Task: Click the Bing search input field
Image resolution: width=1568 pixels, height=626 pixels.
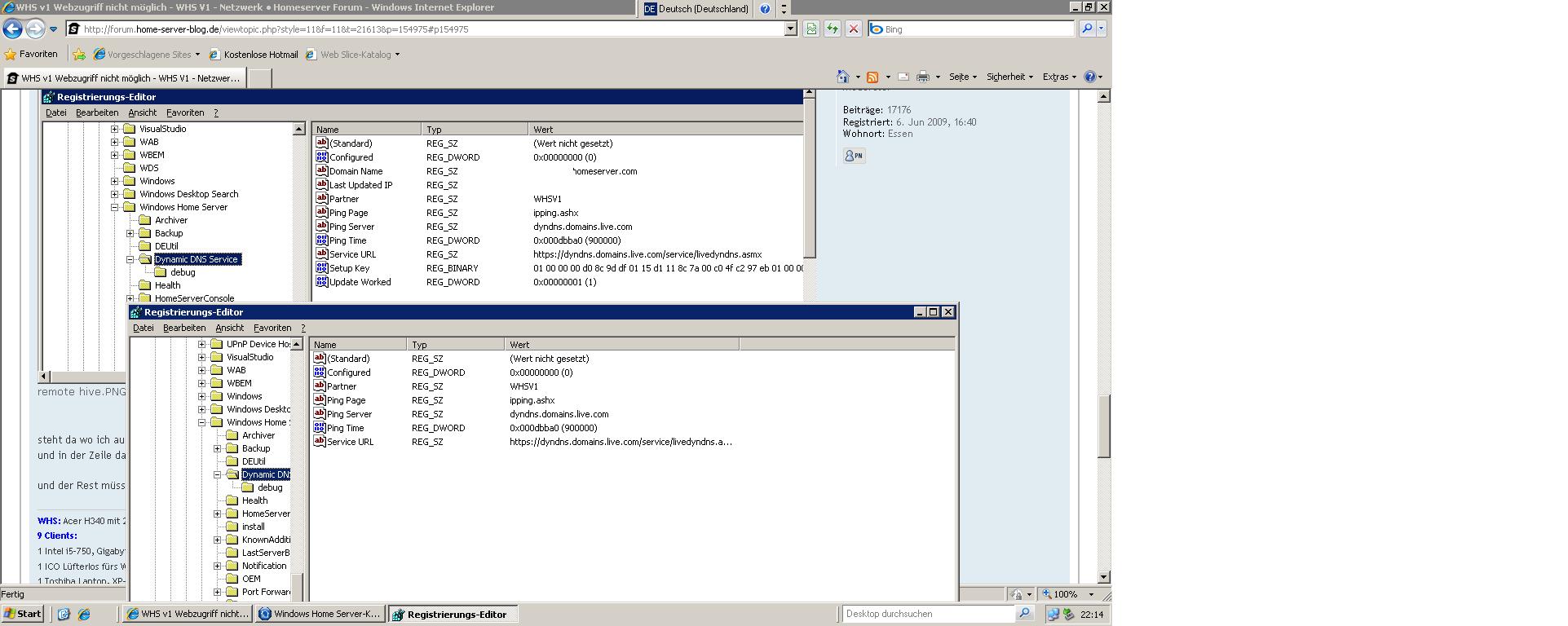Action: 971,29
